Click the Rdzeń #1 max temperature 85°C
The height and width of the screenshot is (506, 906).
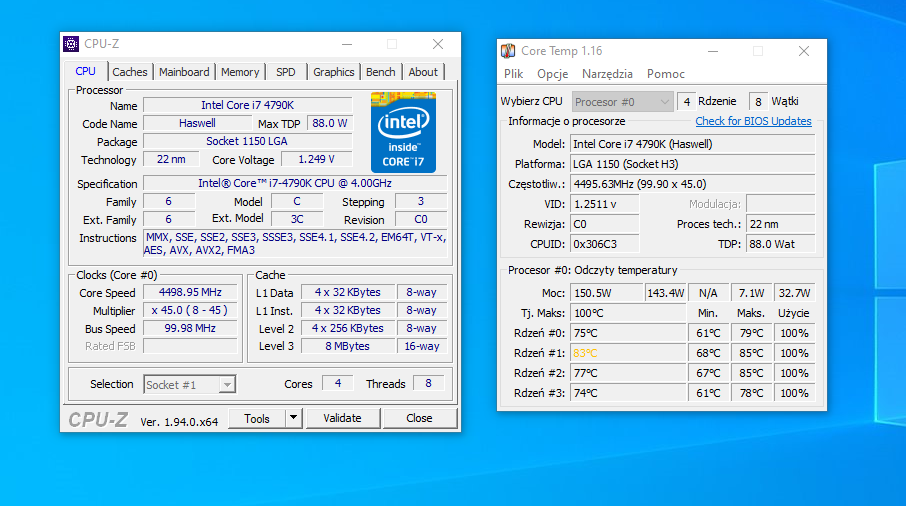(x=751, y=353)
